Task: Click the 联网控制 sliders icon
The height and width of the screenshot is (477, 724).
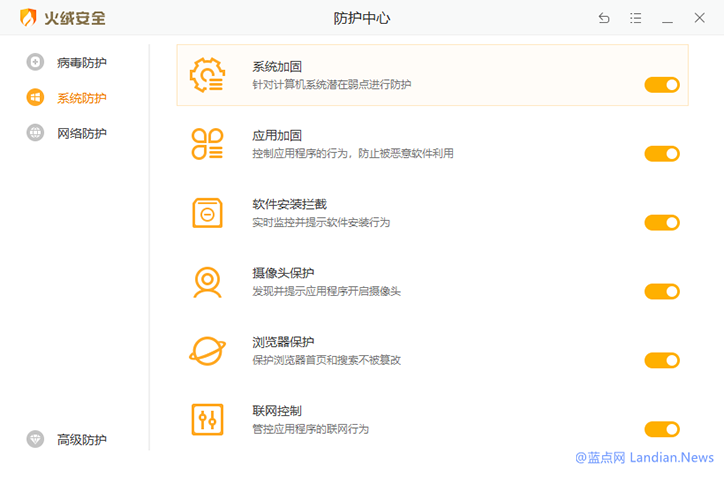Action: coord(207,419)
